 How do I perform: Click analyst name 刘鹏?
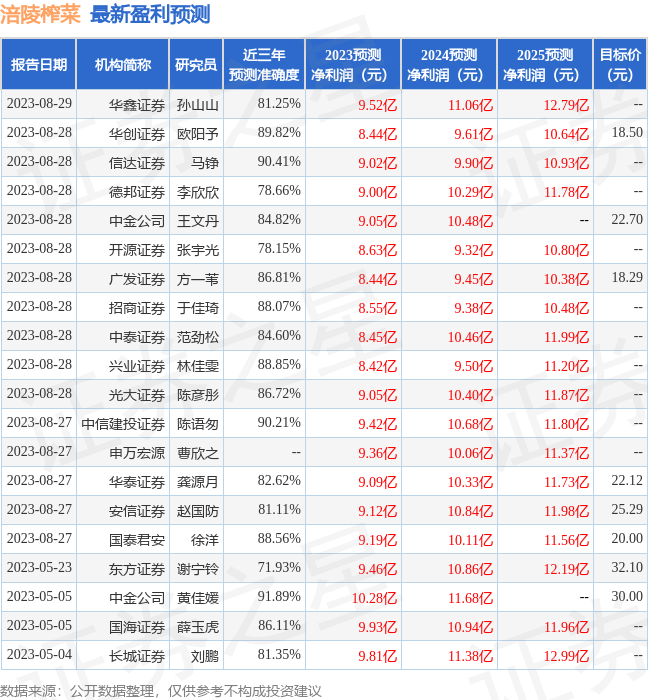coord(205,656)
